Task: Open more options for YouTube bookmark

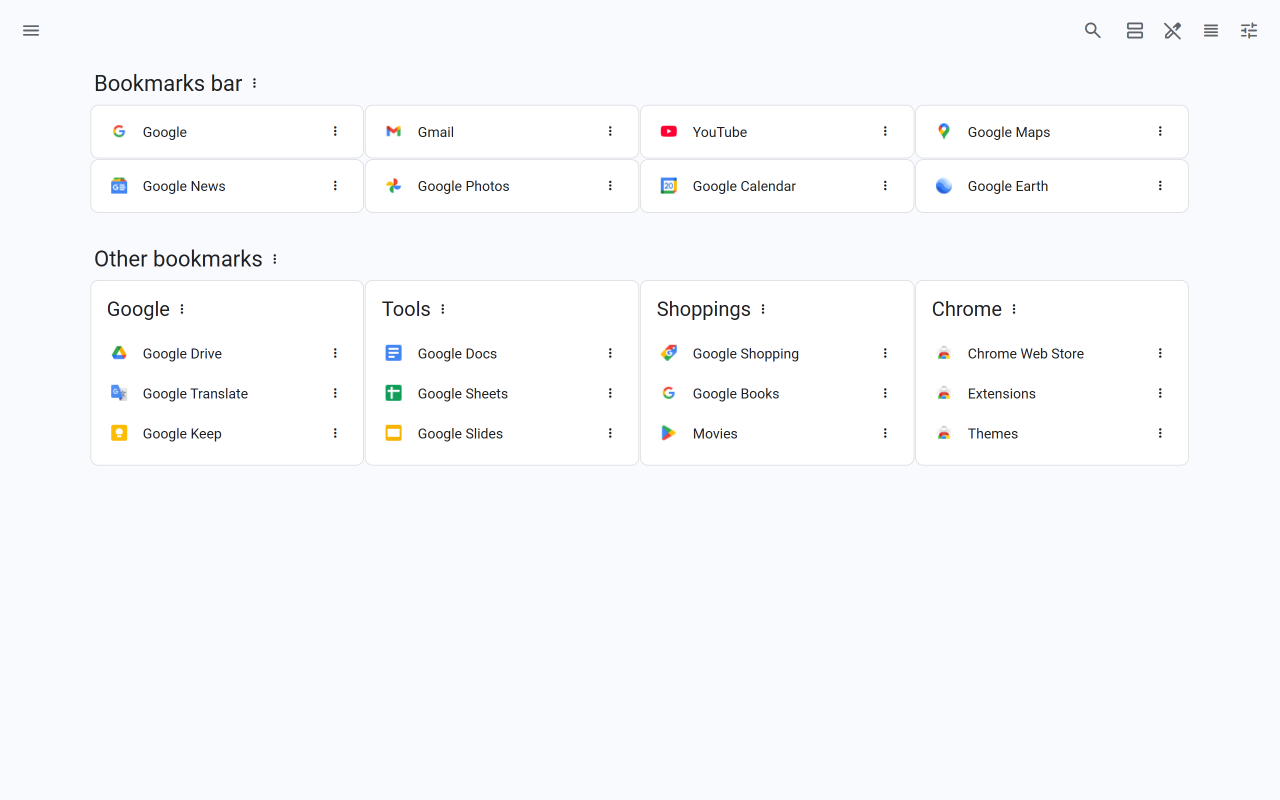Action: [x=885, y=131]
